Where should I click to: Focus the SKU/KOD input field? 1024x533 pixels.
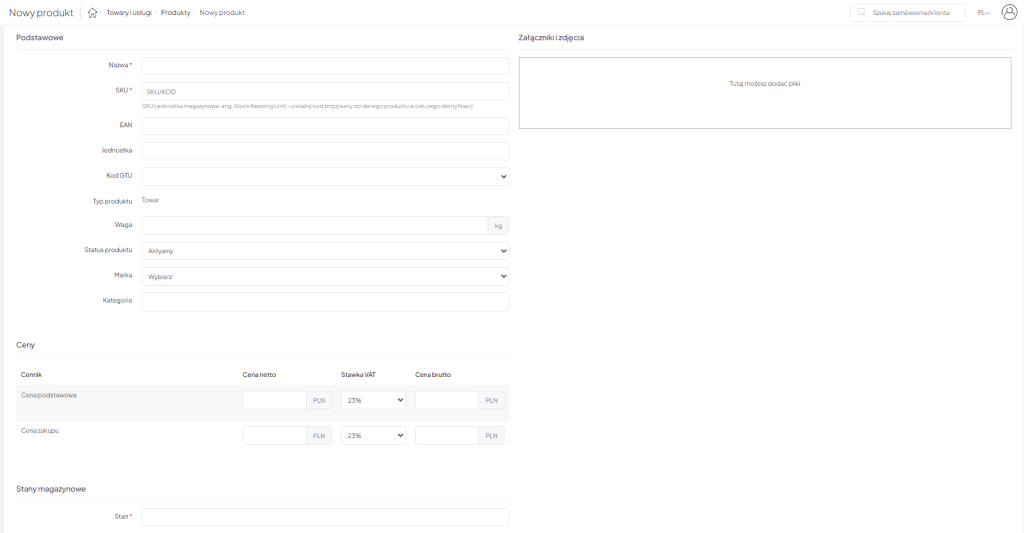point(325,91)
